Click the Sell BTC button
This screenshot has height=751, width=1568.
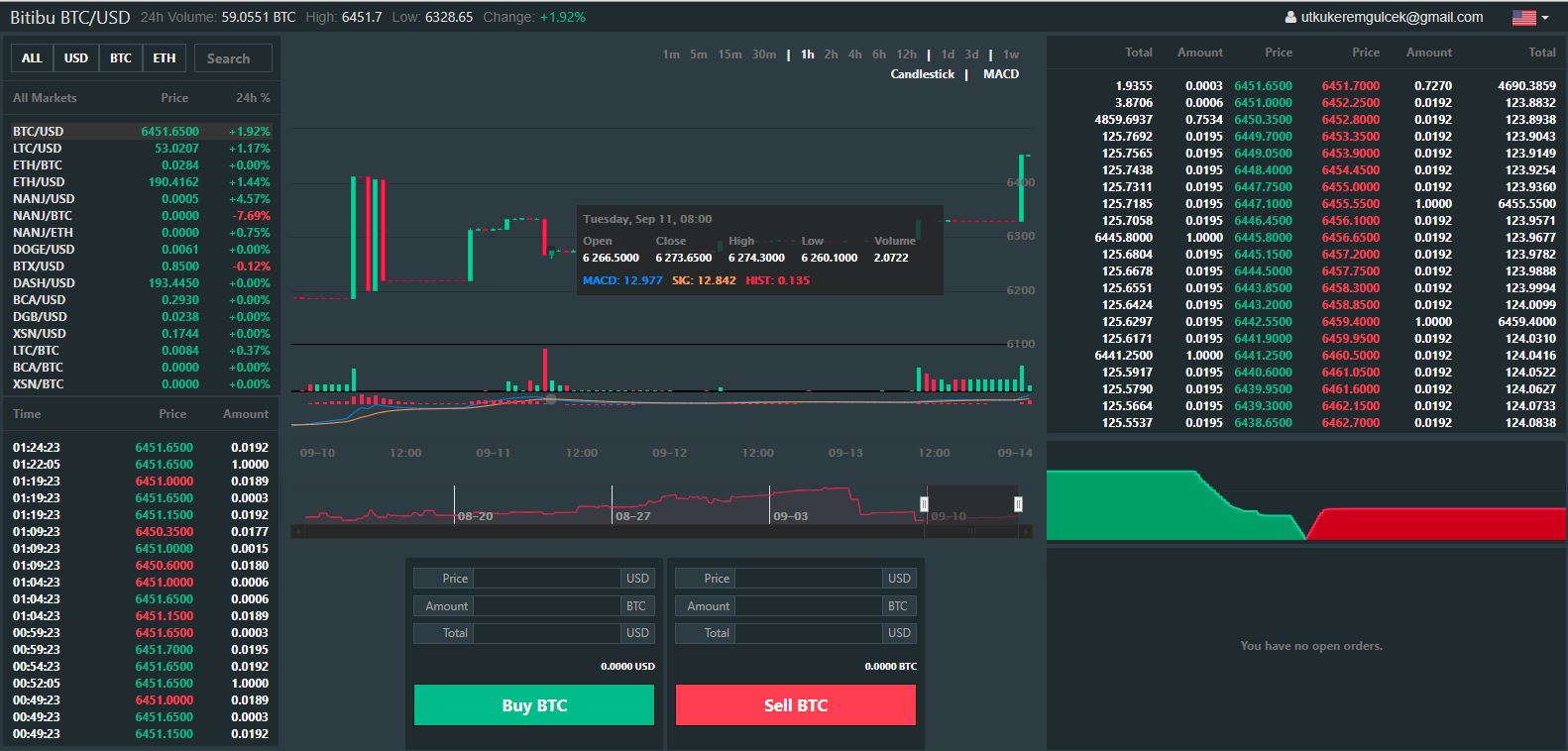point(796,705)
